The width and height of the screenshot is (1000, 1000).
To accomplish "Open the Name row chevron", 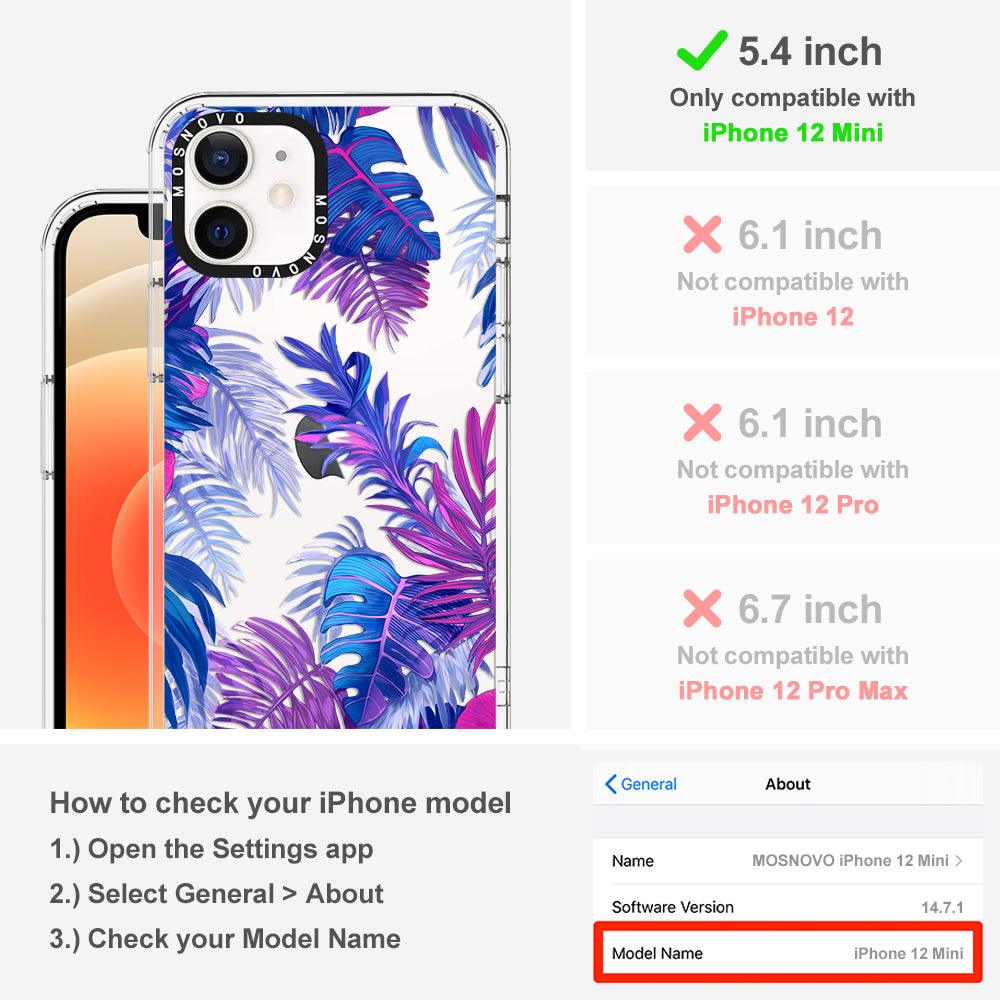I will (x=959, y=860).
